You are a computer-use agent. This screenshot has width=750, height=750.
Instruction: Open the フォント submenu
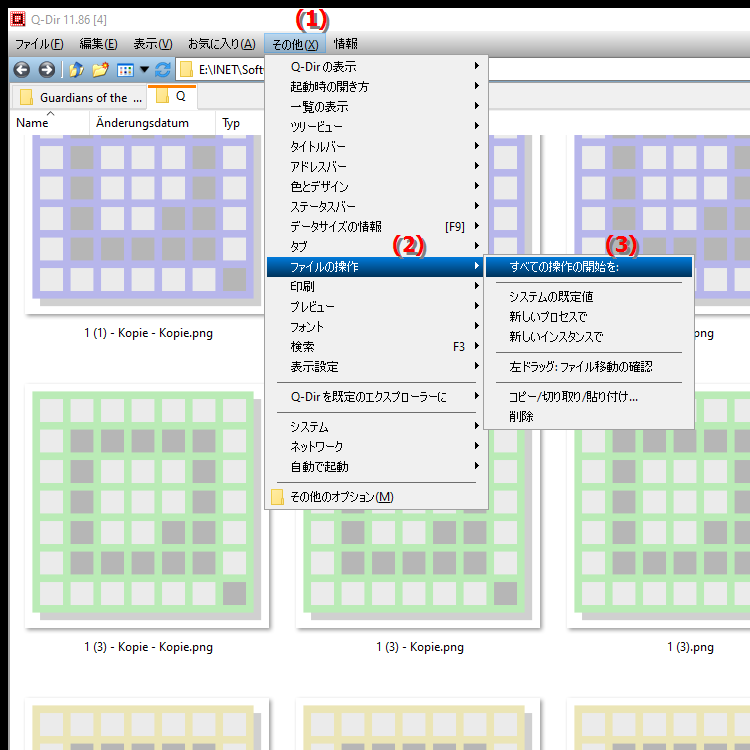[x=375, y=327]
